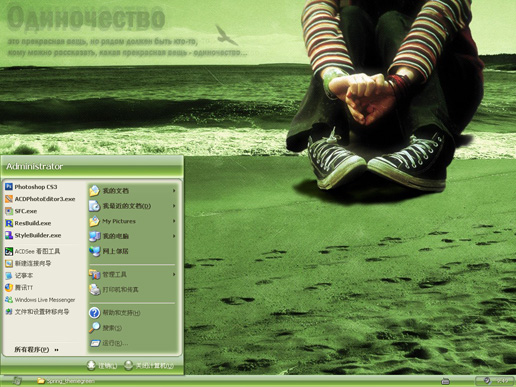Click the 新建连接向导 icon

click(x=9, y=263)
